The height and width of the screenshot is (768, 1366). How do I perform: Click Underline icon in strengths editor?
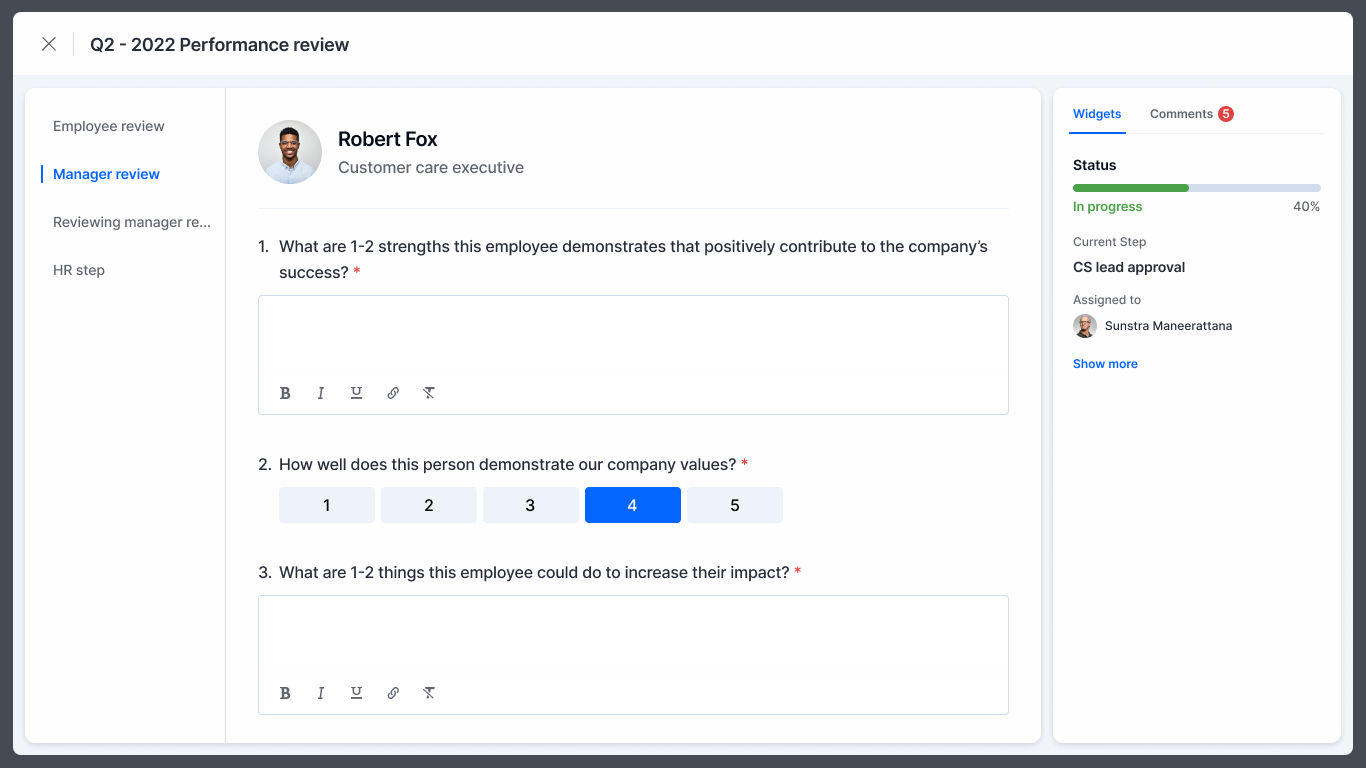[x=356, y=393]
